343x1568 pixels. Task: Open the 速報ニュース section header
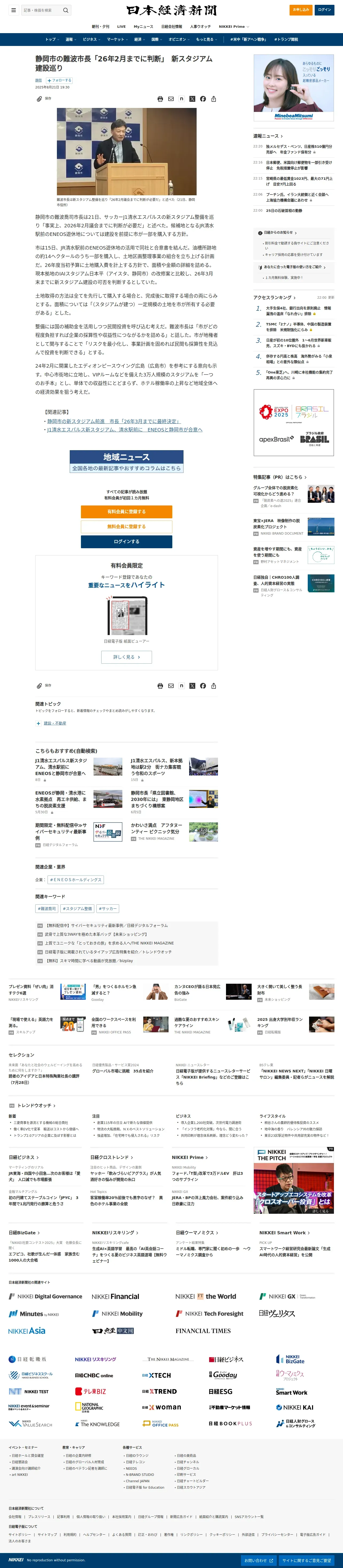click(268, 136)
